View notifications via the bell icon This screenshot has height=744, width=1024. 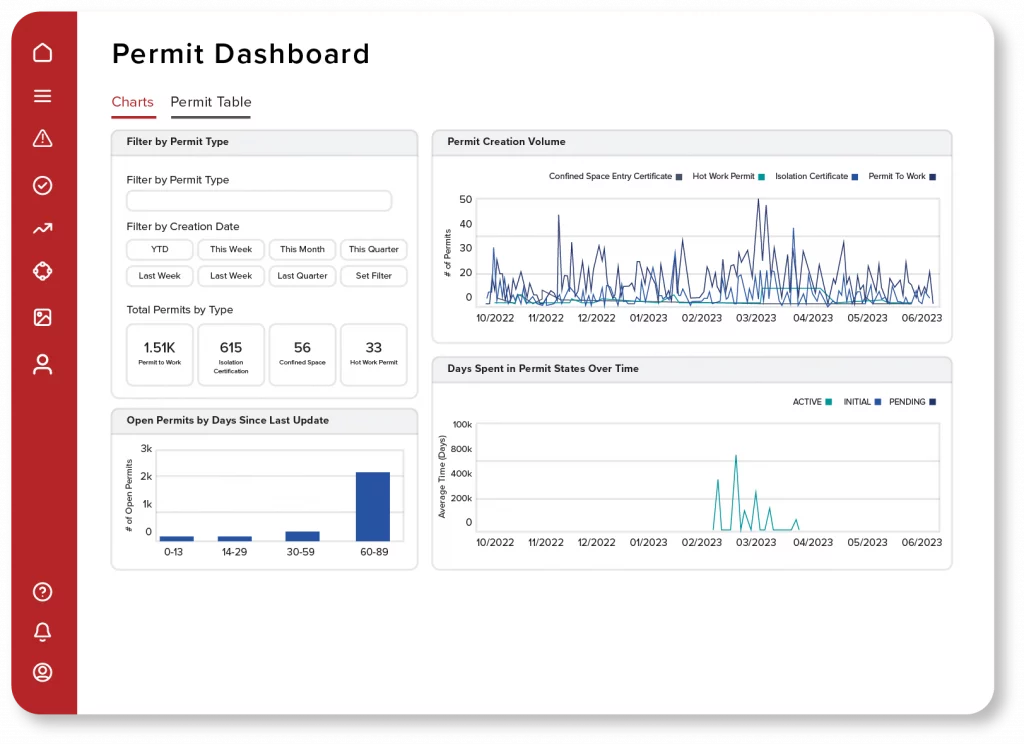click(42, 632)
